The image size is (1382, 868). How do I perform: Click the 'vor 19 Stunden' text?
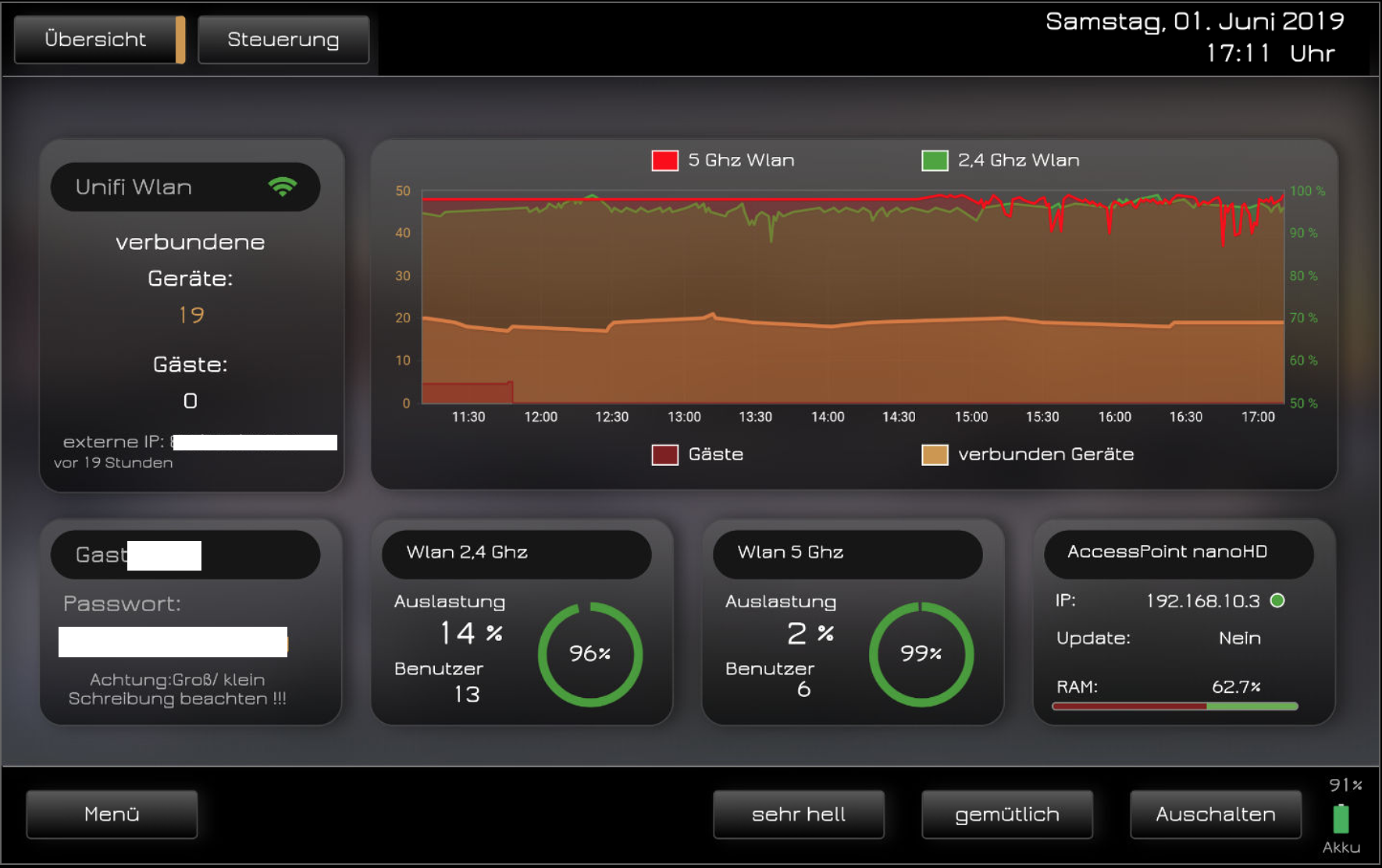tap(113, 463)
